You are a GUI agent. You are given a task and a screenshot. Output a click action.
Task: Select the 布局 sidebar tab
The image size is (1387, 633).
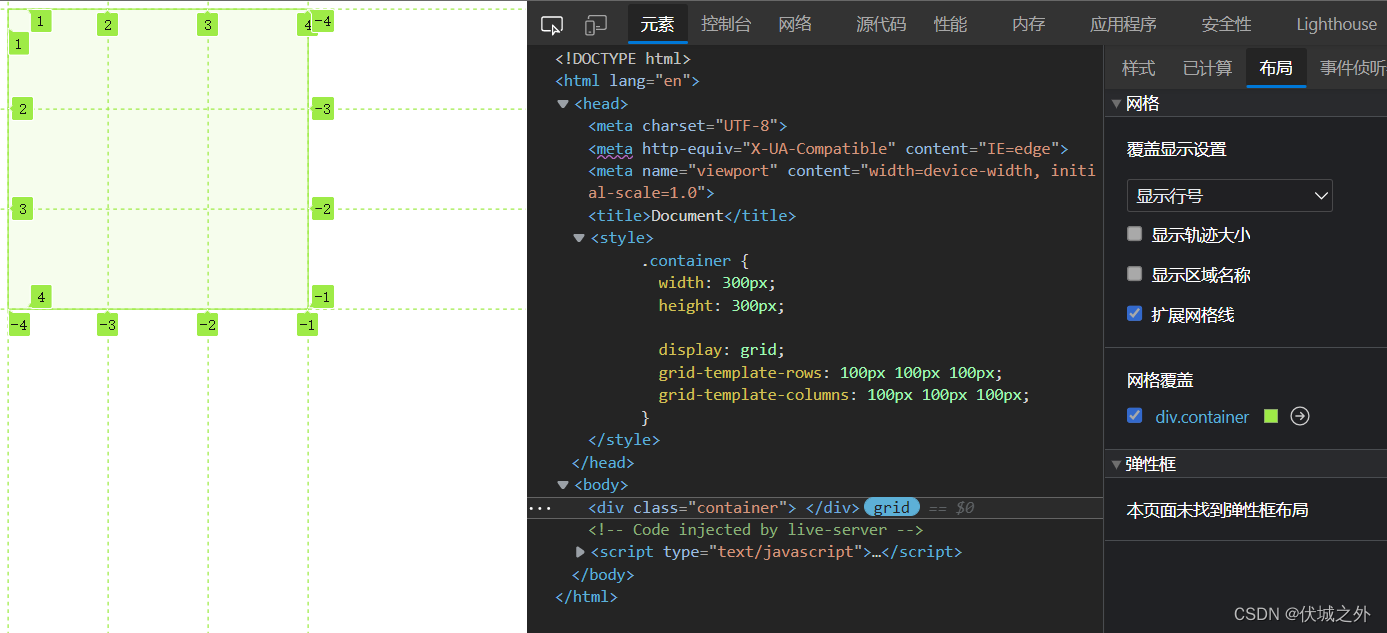[1276, 68]
